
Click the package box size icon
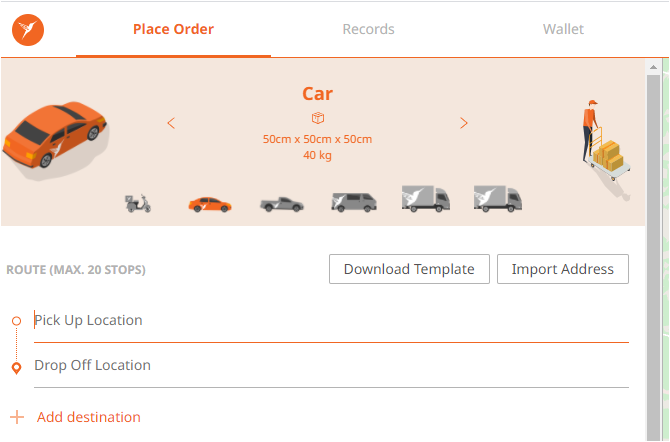[317, 118]
